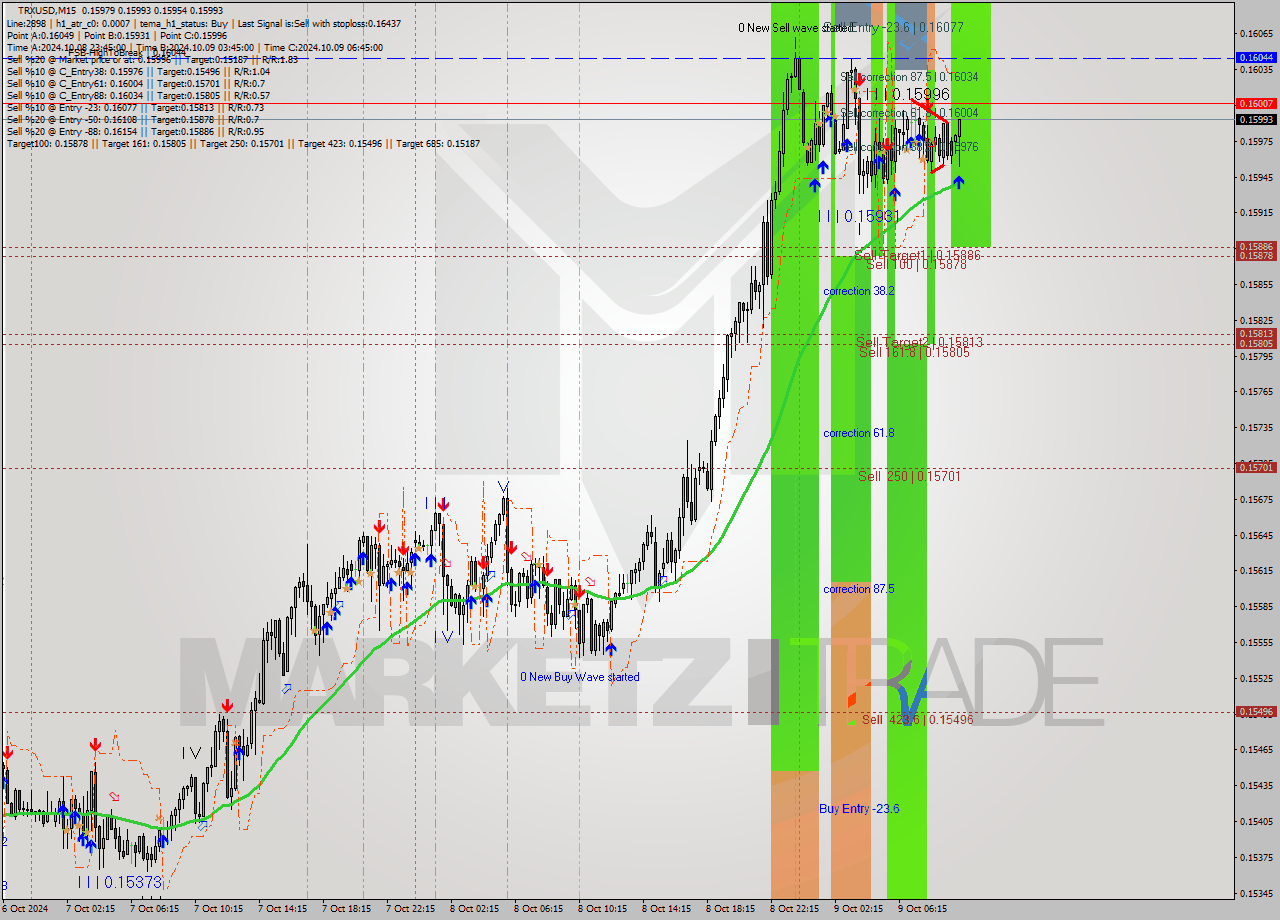Click the 'I I I 0.15931' wave label
This screenshot has height=920, width=1280.
859,216
